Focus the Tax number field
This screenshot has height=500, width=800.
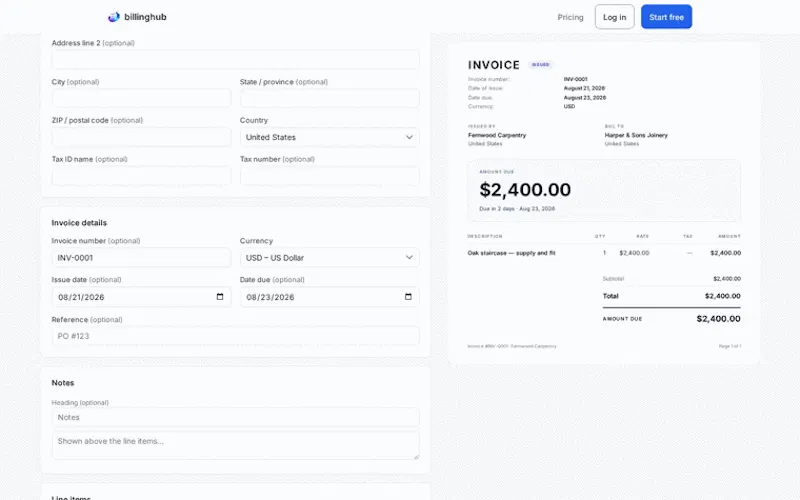(x=330, y=176)
